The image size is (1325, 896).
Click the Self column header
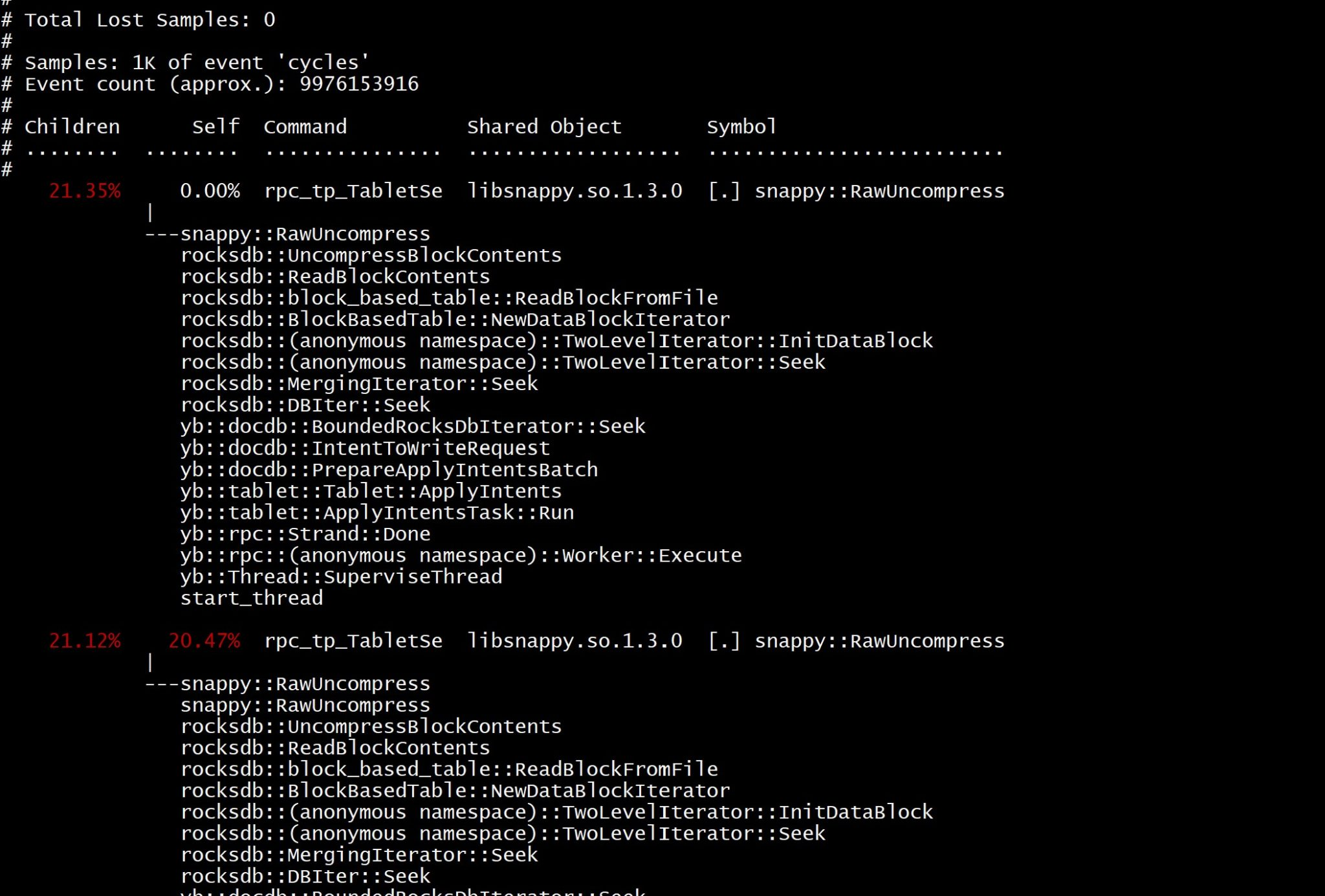point(215,126)
